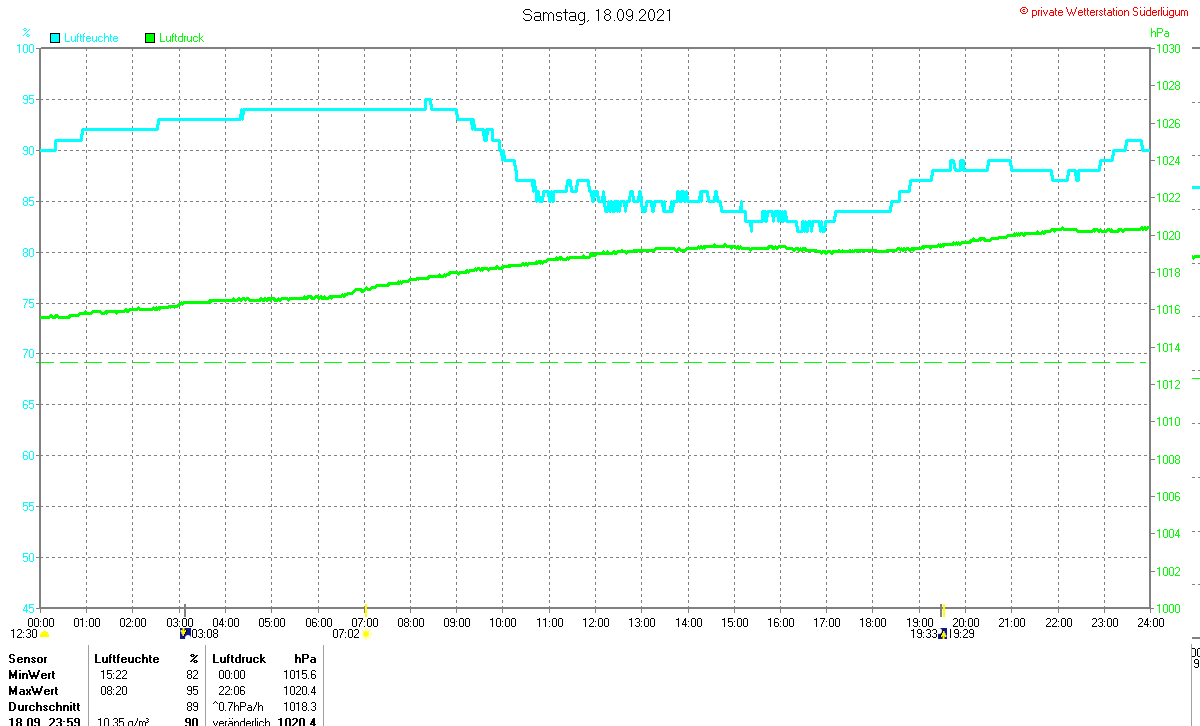Select the MinWert row label
The height and width of the screenshot is (726, 1200).
click(32, 675)
